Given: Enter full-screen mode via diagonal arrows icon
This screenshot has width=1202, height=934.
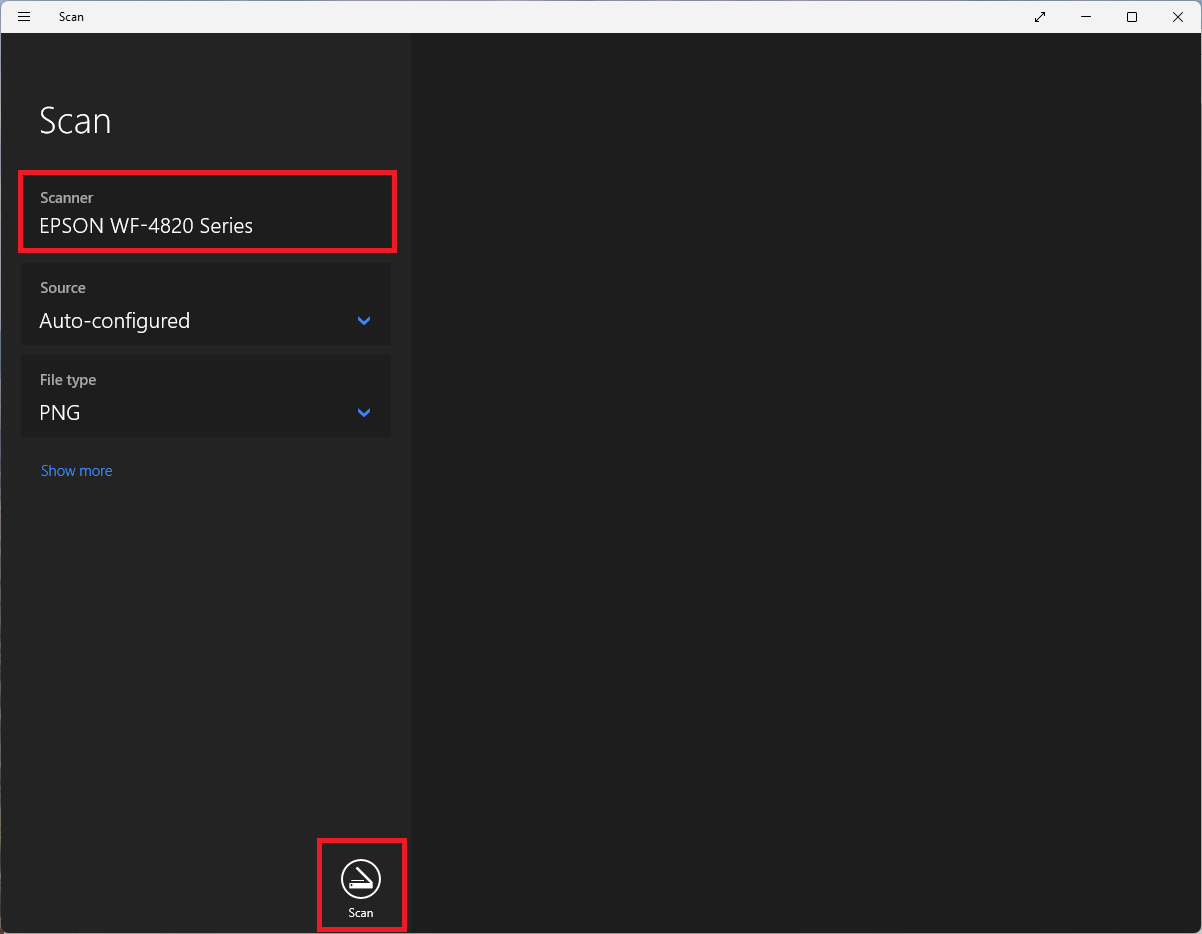Looking at the screenshot, I should pyautogui.click(x=1040, y=17).
